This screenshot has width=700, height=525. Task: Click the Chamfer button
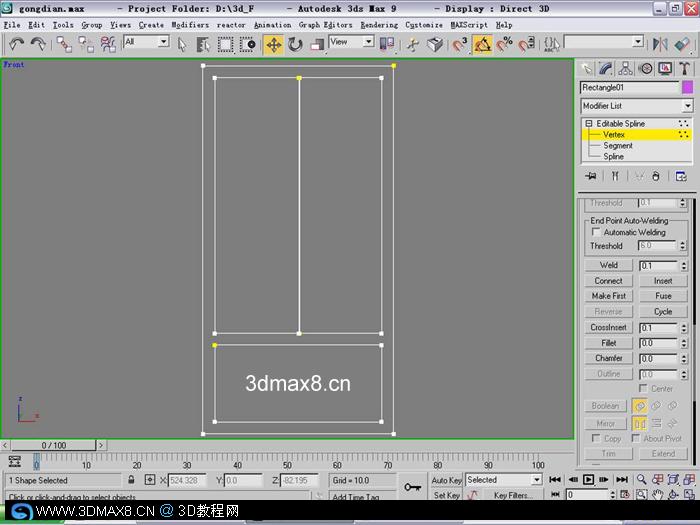point(608,358)
